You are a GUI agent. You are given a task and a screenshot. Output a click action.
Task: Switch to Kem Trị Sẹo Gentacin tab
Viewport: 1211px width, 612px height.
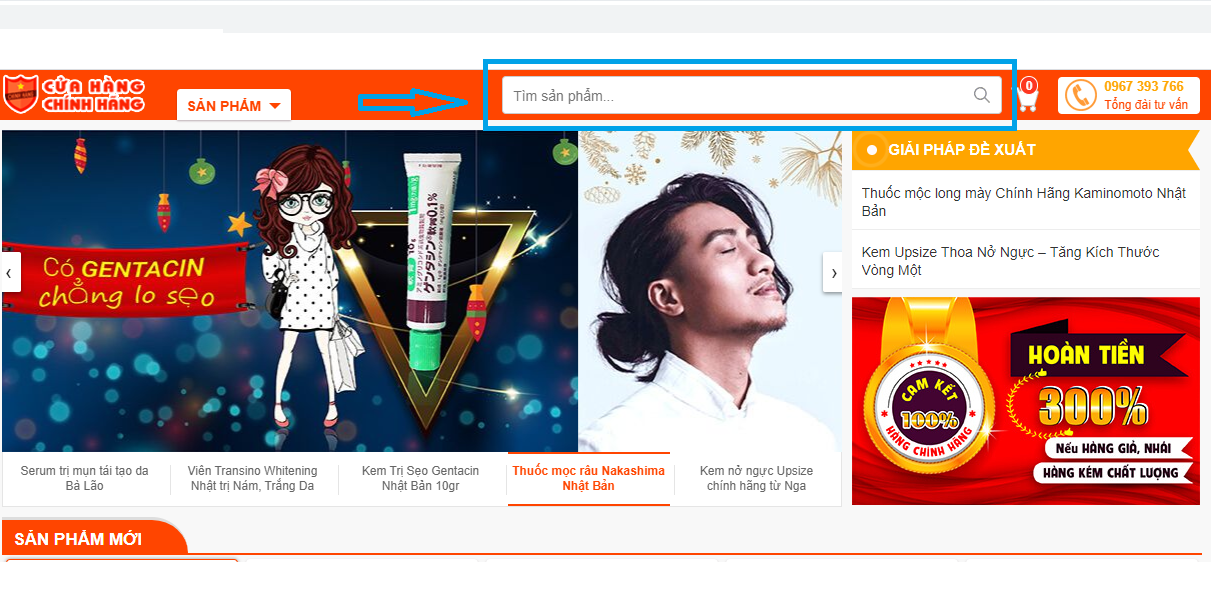tap(420, 478)
